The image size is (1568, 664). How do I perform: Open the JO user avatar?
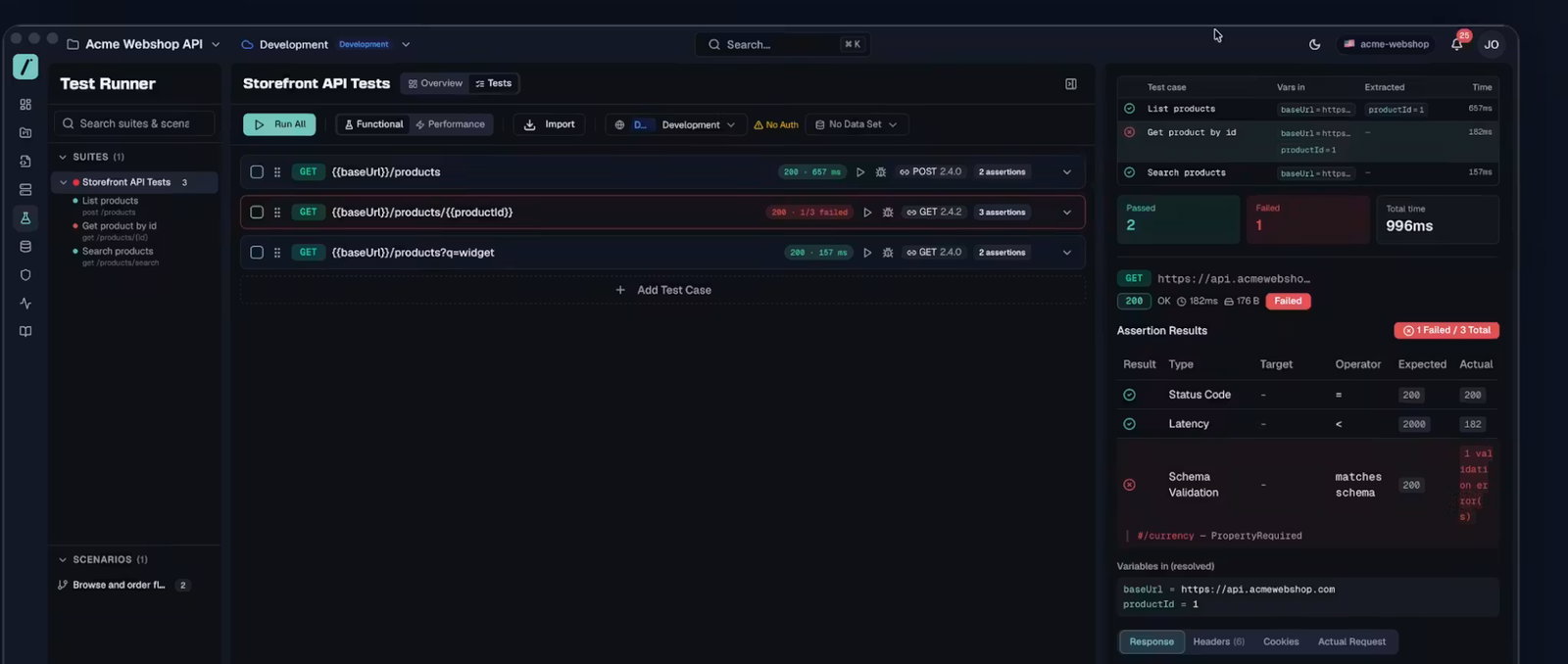[x=1492, y=44]
